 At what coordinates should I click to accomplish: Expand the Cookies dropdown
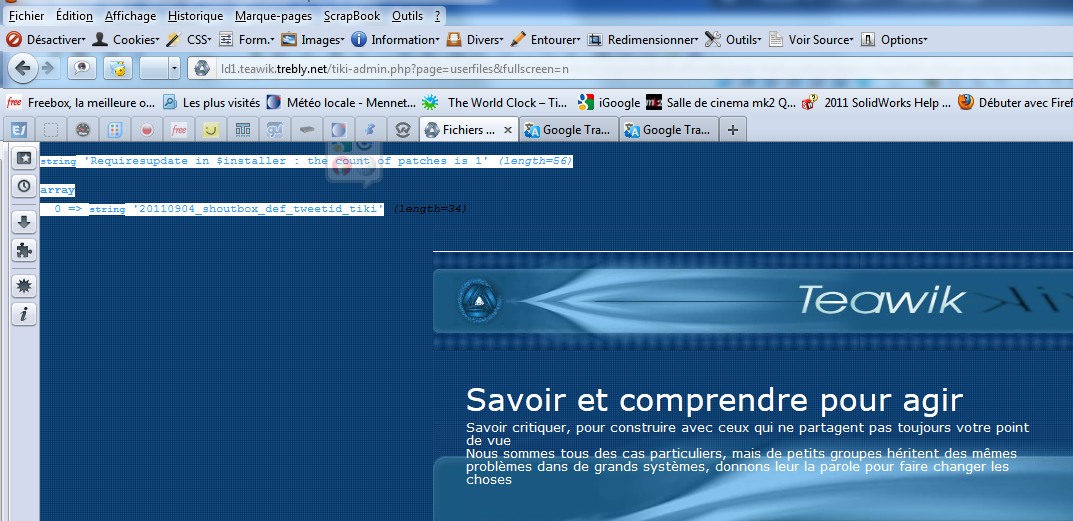[126, 40]
